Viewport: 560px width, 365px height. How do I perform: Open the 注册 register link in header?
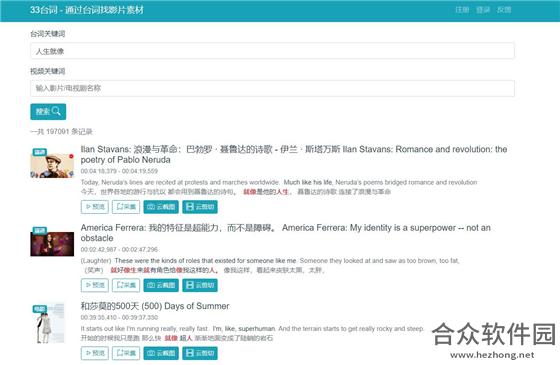(x=462, y=10)
